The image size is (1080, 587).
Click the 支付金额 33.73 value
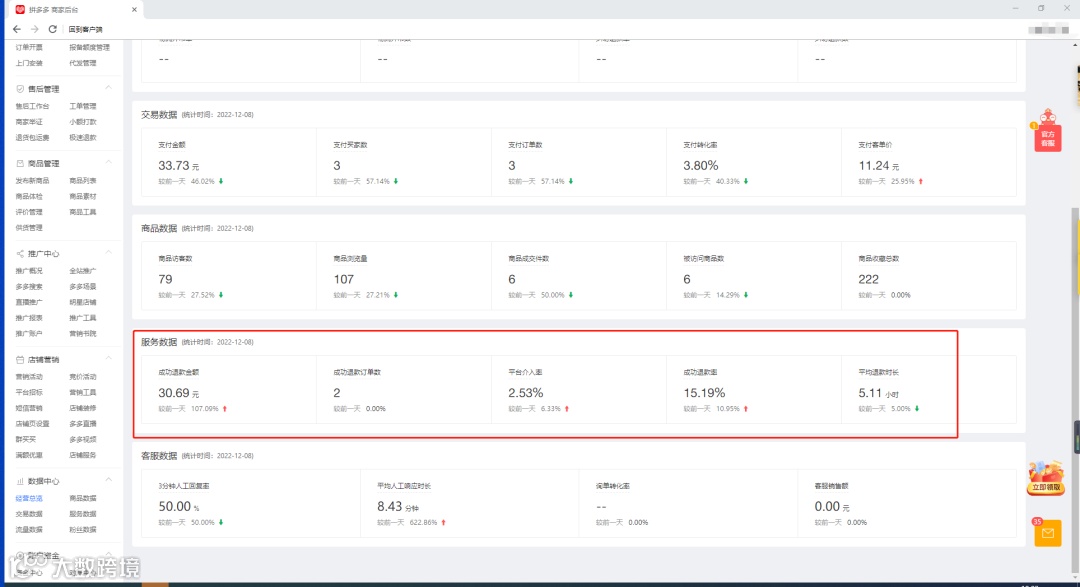click(174, 165)
